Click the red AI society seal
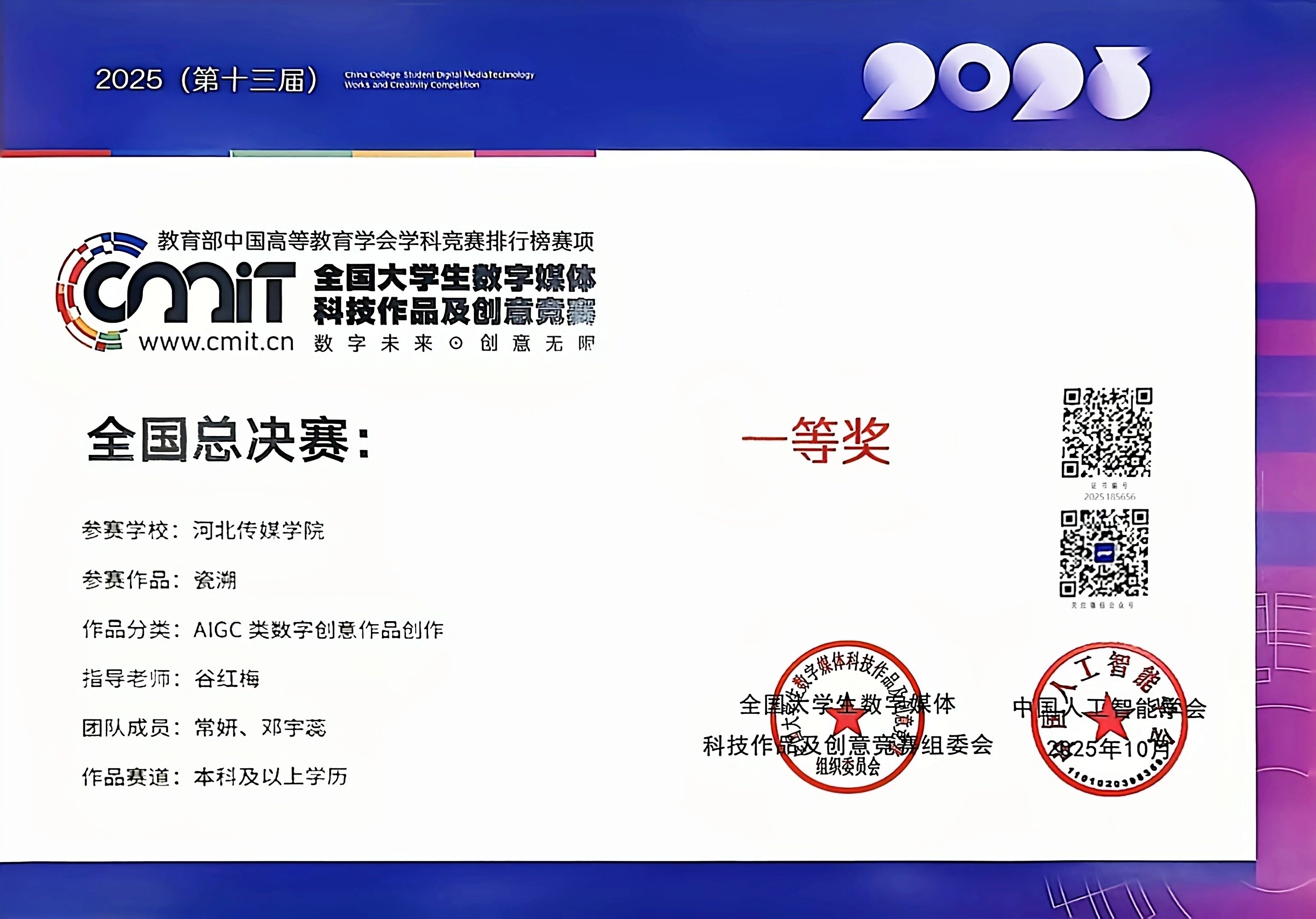 coord(1109,719)
